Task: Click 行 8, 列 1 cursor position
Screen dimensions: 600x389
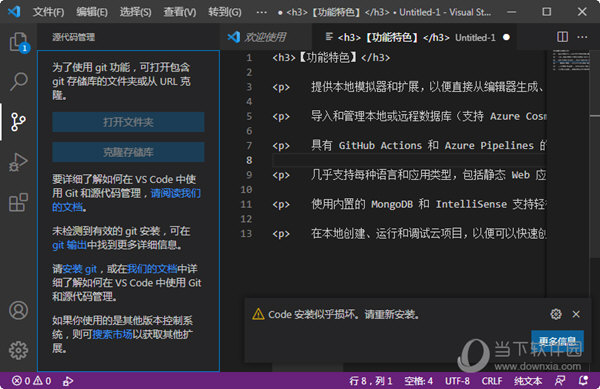Action: click(x=371, y=381)
